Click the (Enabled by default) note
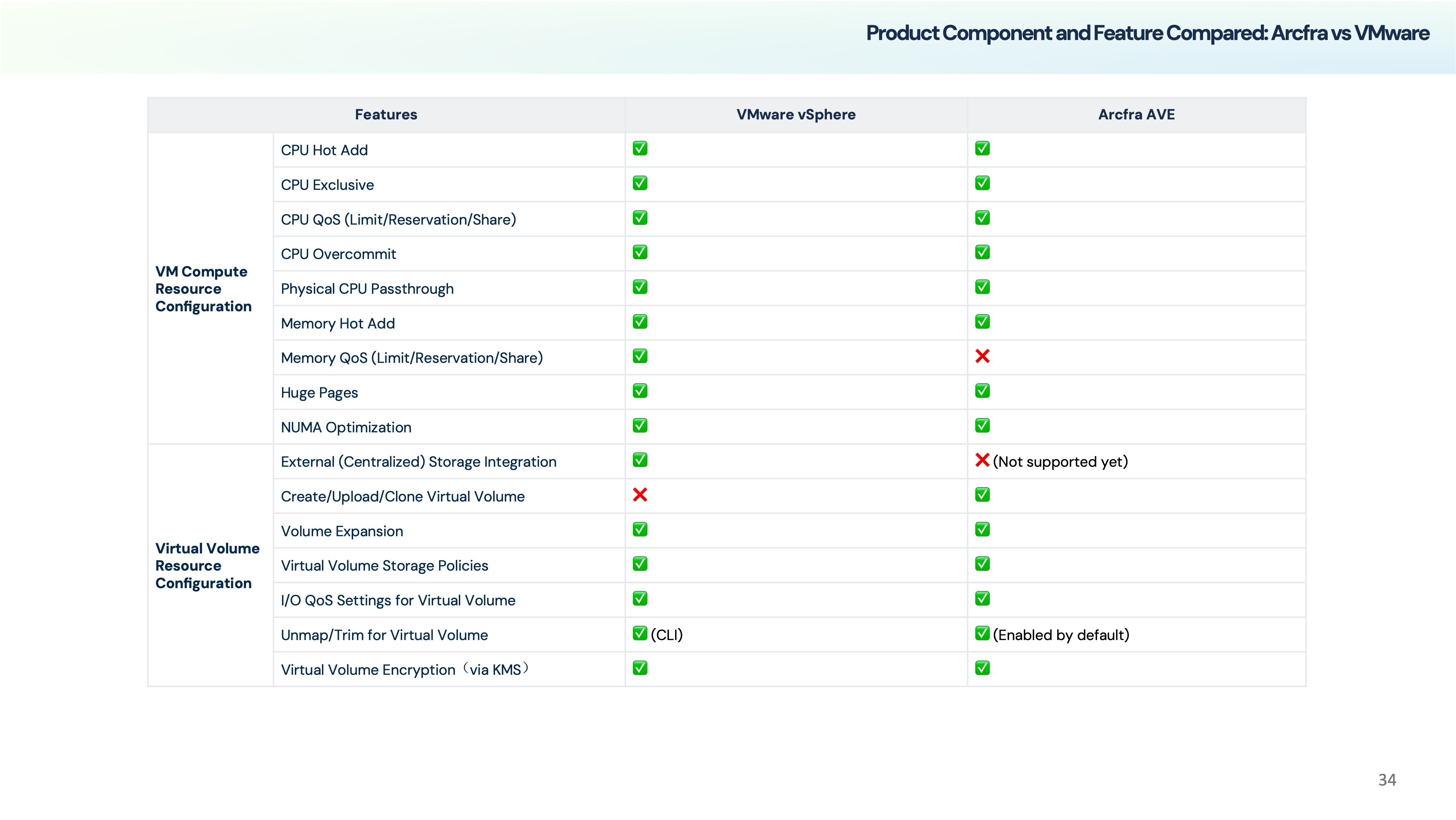This screenshot has height=820, width=1456. pyautogui.click(x=1061, y=635)
